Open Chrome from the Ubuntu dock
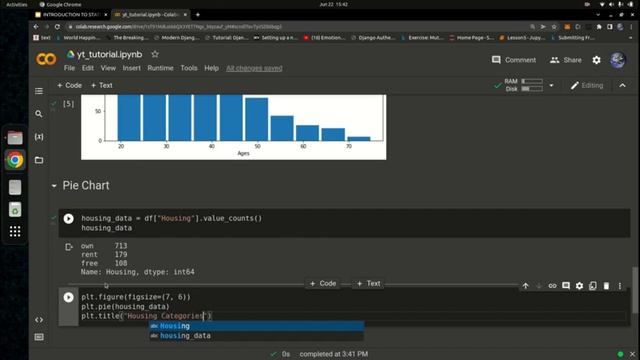This screenshot has height=360, width=640. [15, 160]
